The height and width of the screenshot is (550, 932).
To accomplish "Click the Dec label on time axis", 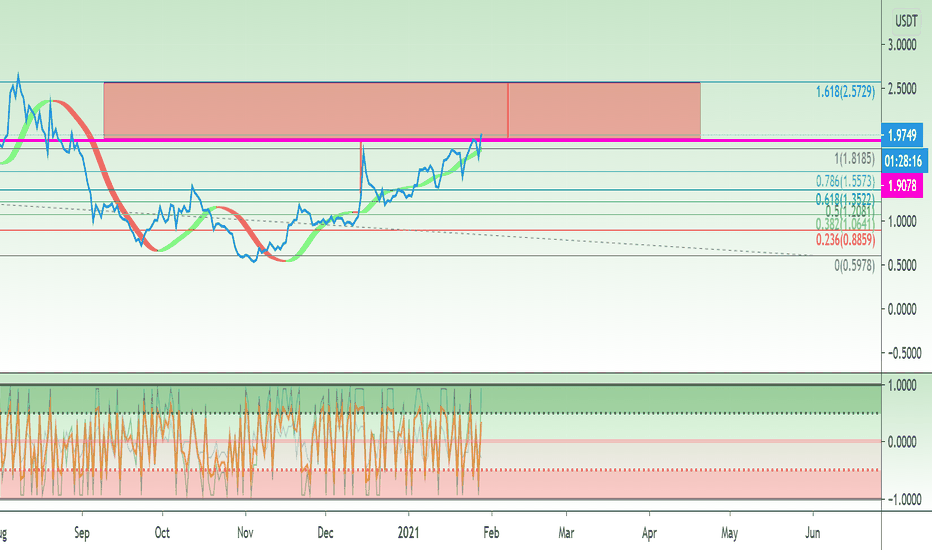I will [325, 533].
